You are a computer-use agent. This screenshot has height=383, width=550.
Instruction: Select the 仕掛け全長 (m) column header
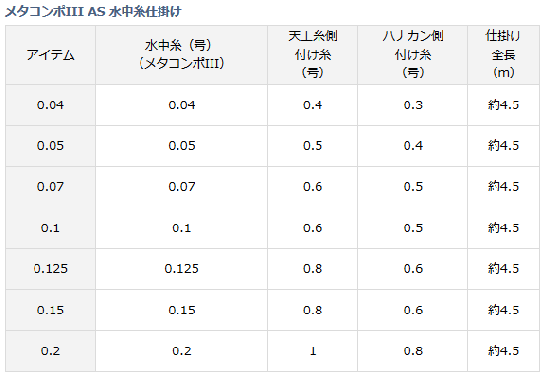click(x=503, y=55)
